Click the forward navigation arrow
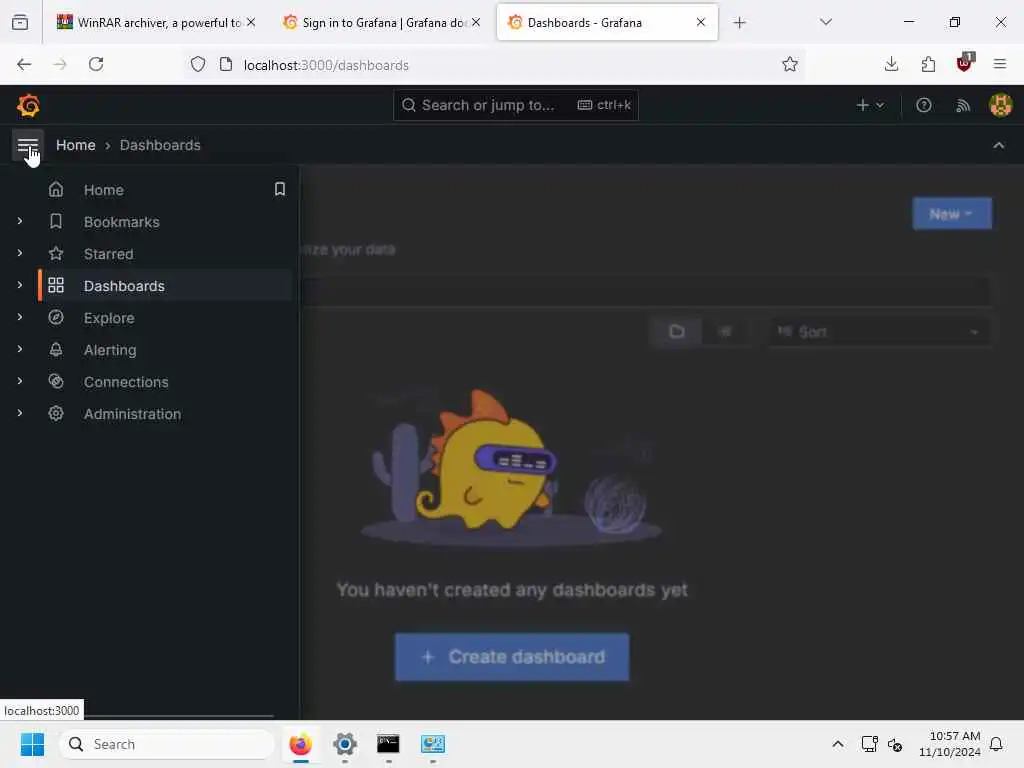 coord(60,64)
